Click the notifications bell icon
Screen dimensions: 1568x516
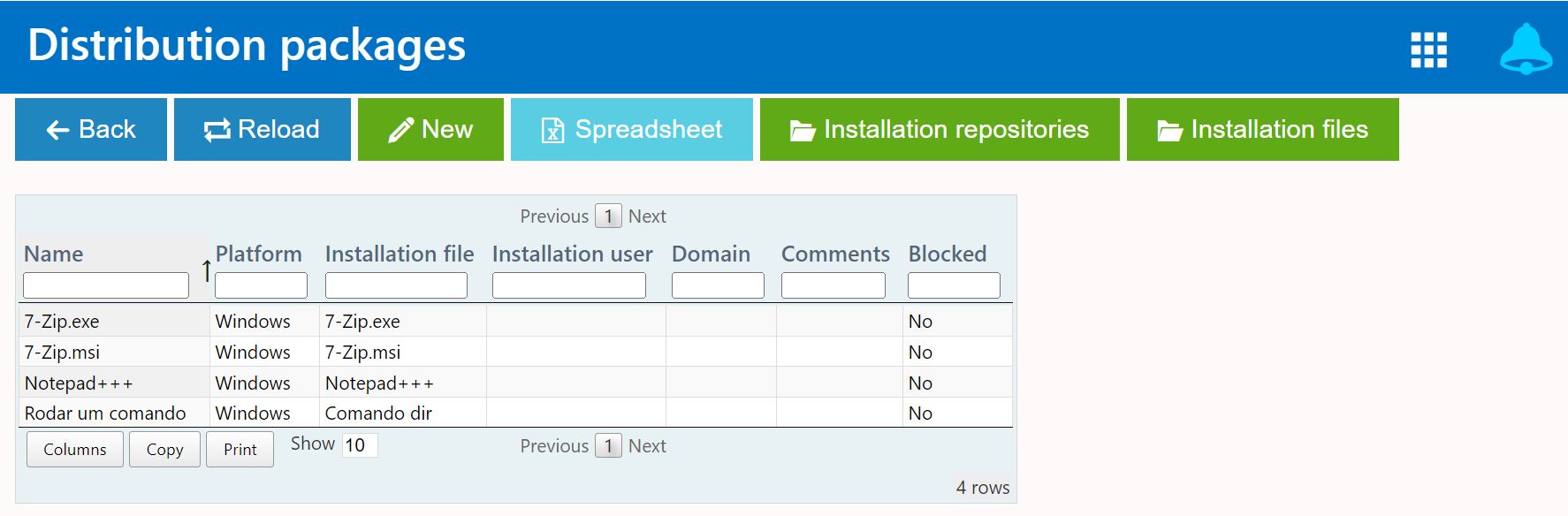[1526, 49]
